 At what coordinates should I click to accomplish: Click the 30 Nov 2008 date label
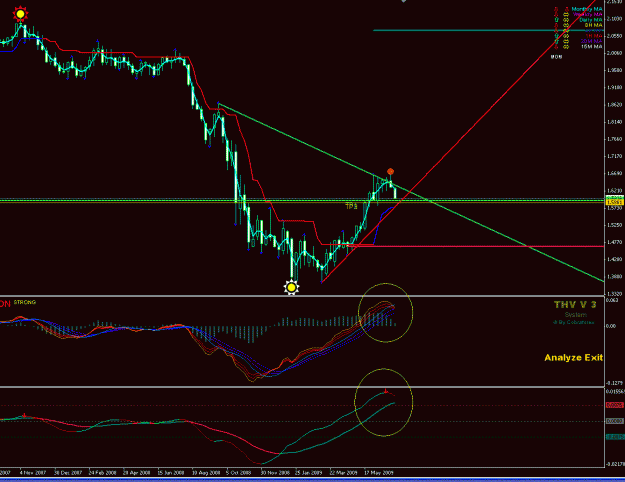point(275,473)
